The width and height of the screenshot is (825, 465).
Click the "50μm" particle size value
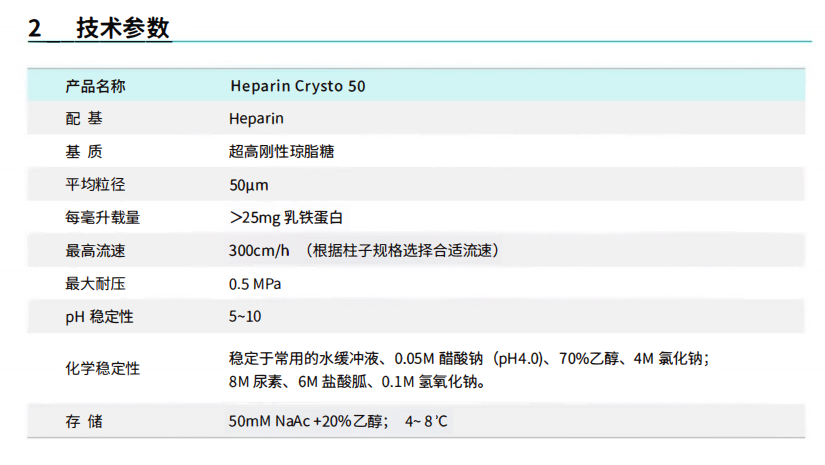tap(249, 185)
